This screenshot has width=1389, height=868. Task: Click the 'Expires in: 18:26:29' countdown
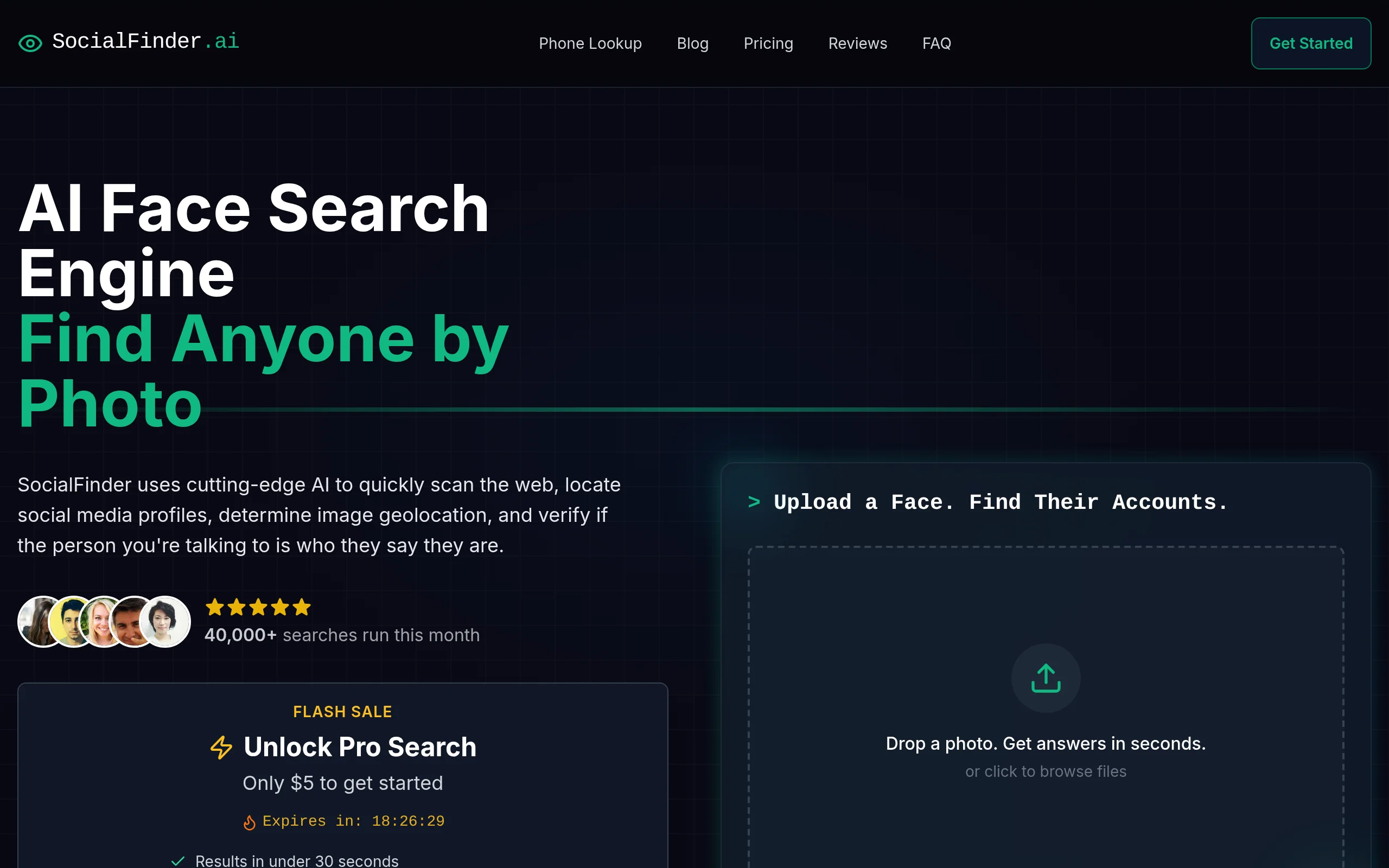[353, 821]
